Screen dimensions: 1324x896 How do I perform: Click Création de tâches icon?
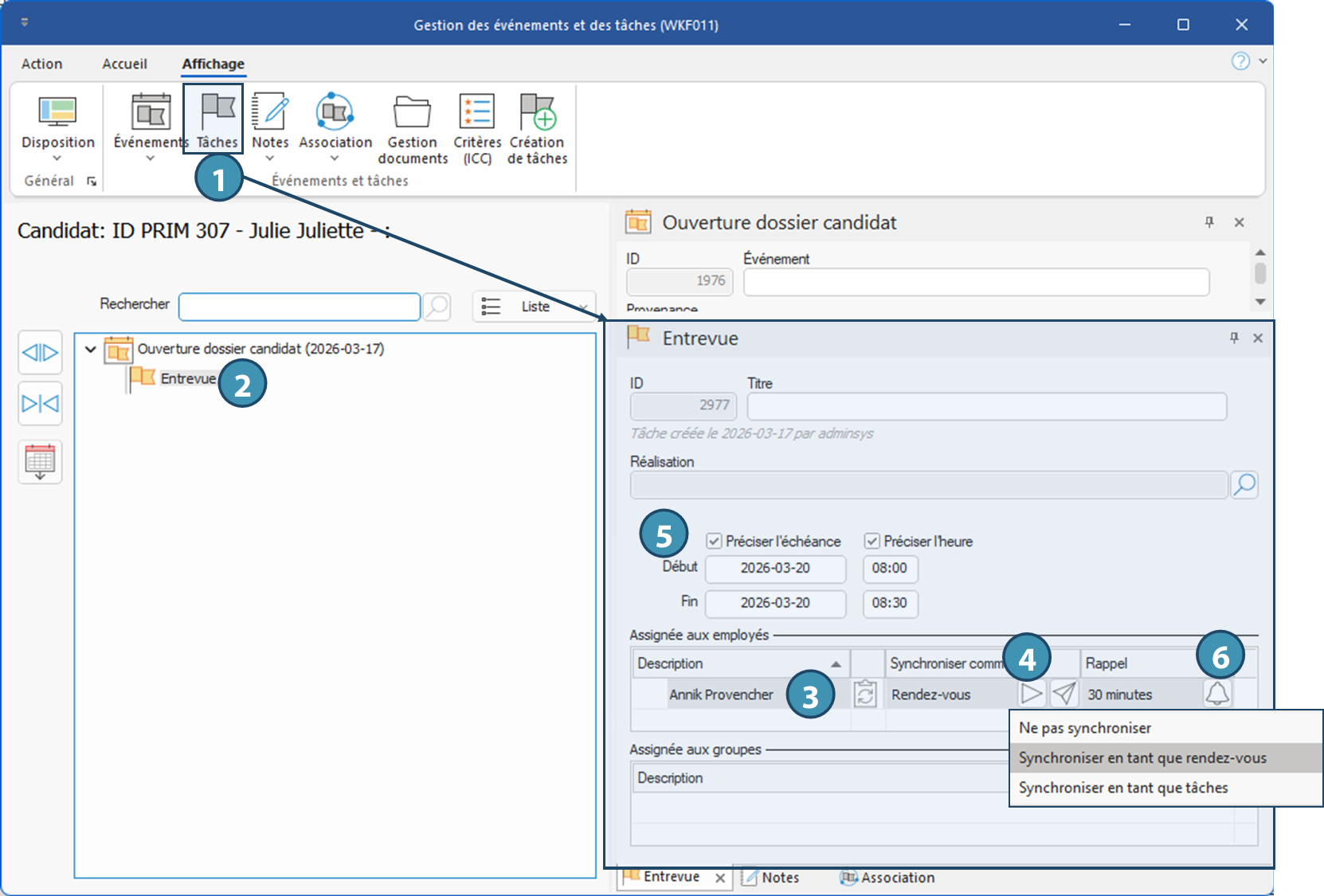pos(537,112)
